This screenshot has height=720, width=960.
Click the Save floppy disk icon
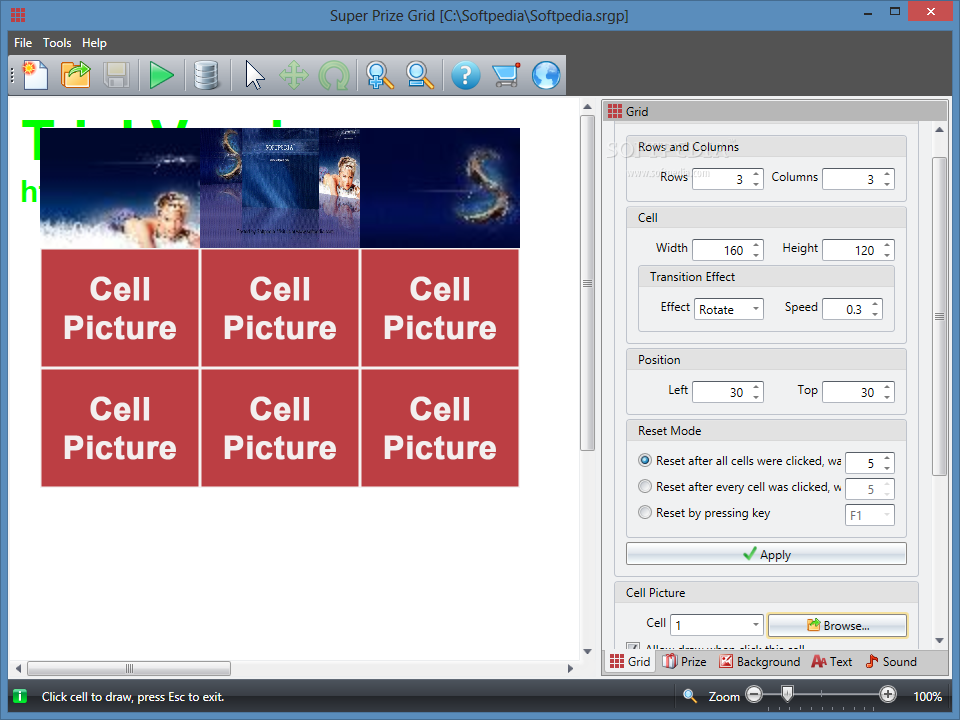pyautogui.click(x=116, y=75)
